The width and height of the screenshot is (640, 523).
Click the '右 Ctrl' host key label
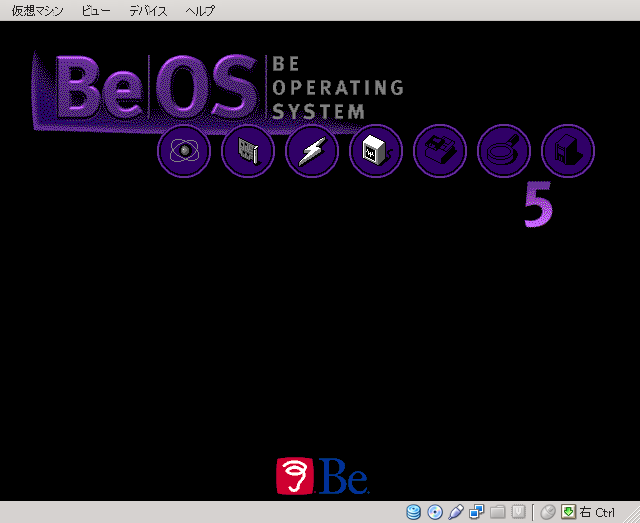pos(597,512)
